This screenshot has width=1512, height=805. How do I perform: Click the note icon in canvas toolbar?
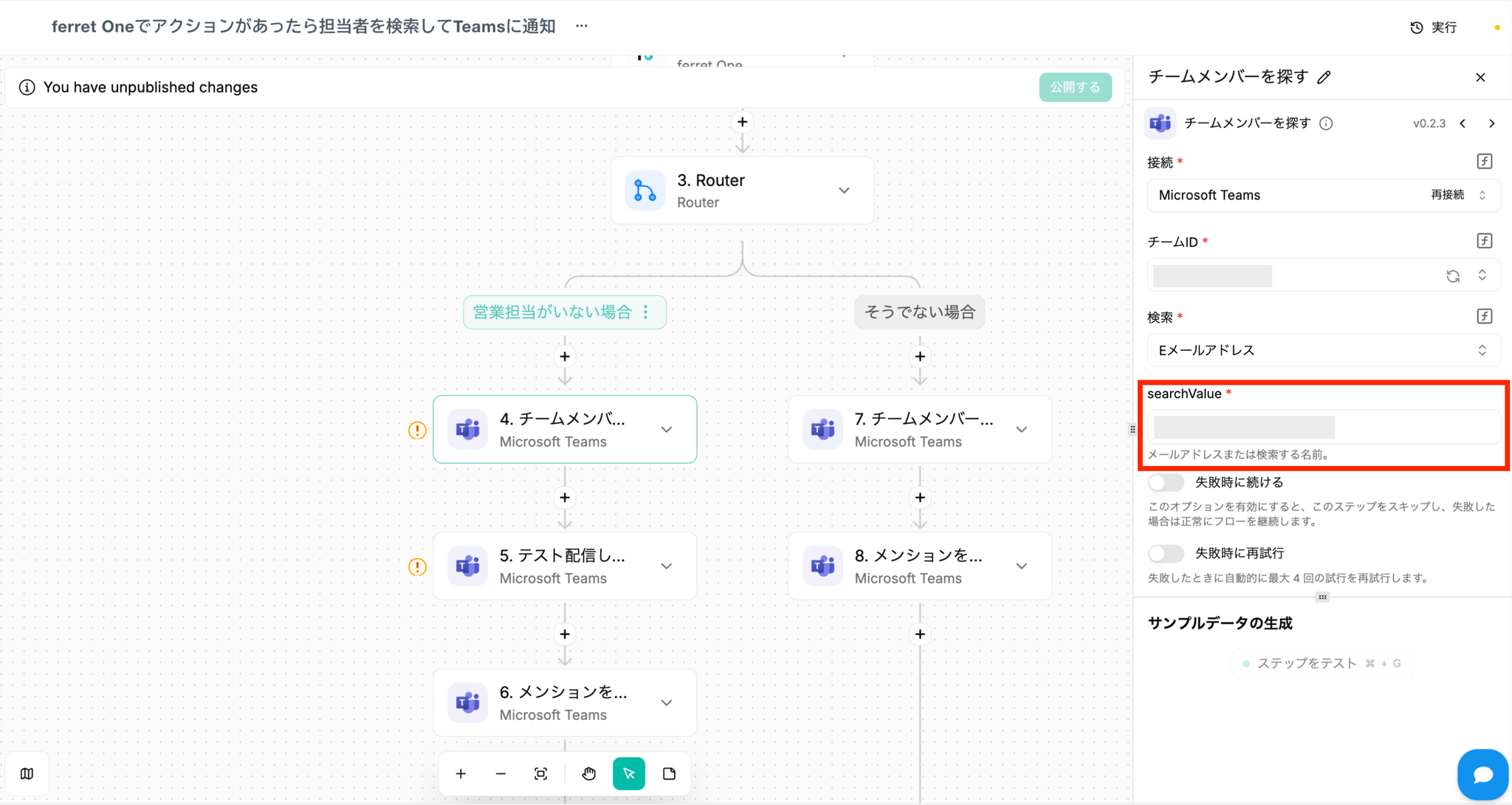click(669, 773)
